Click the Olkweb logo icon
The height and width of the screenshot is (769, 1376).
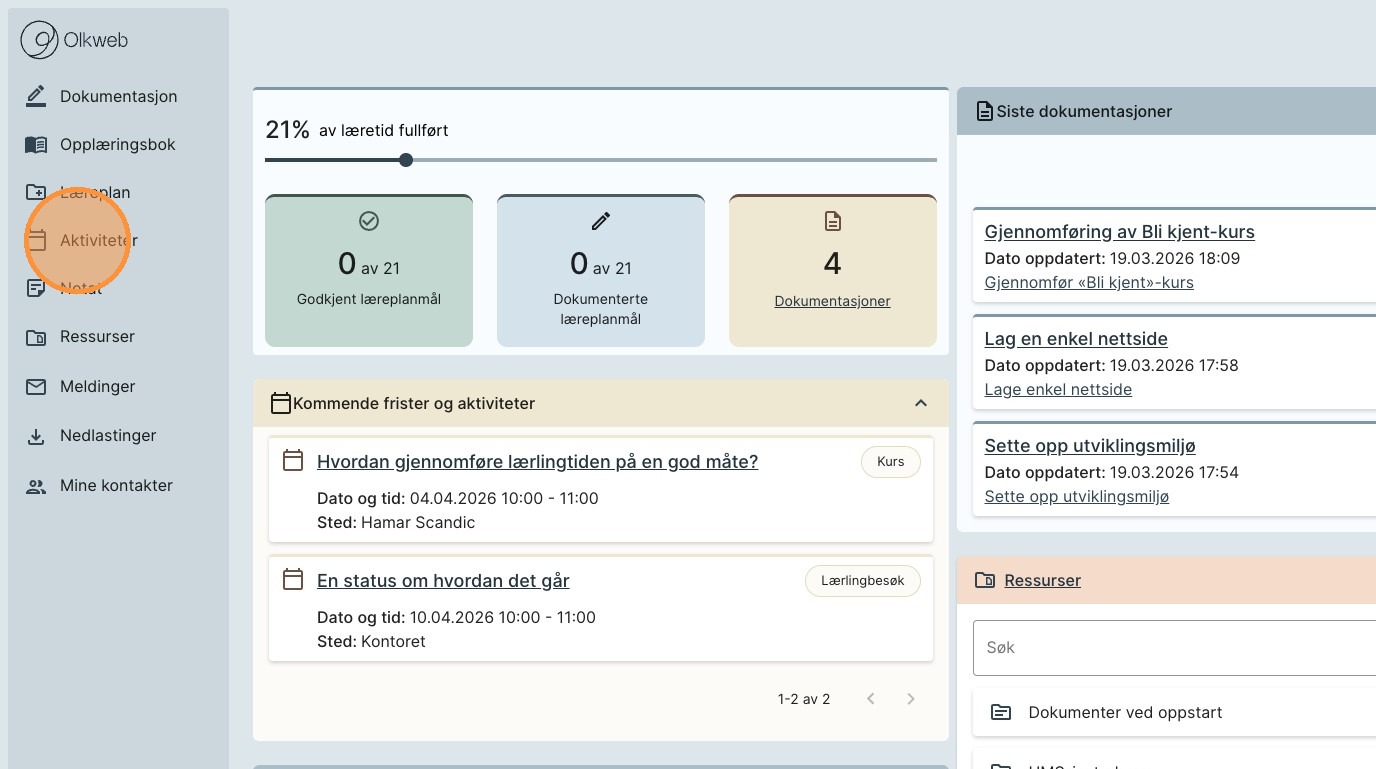tap(40, 41)
